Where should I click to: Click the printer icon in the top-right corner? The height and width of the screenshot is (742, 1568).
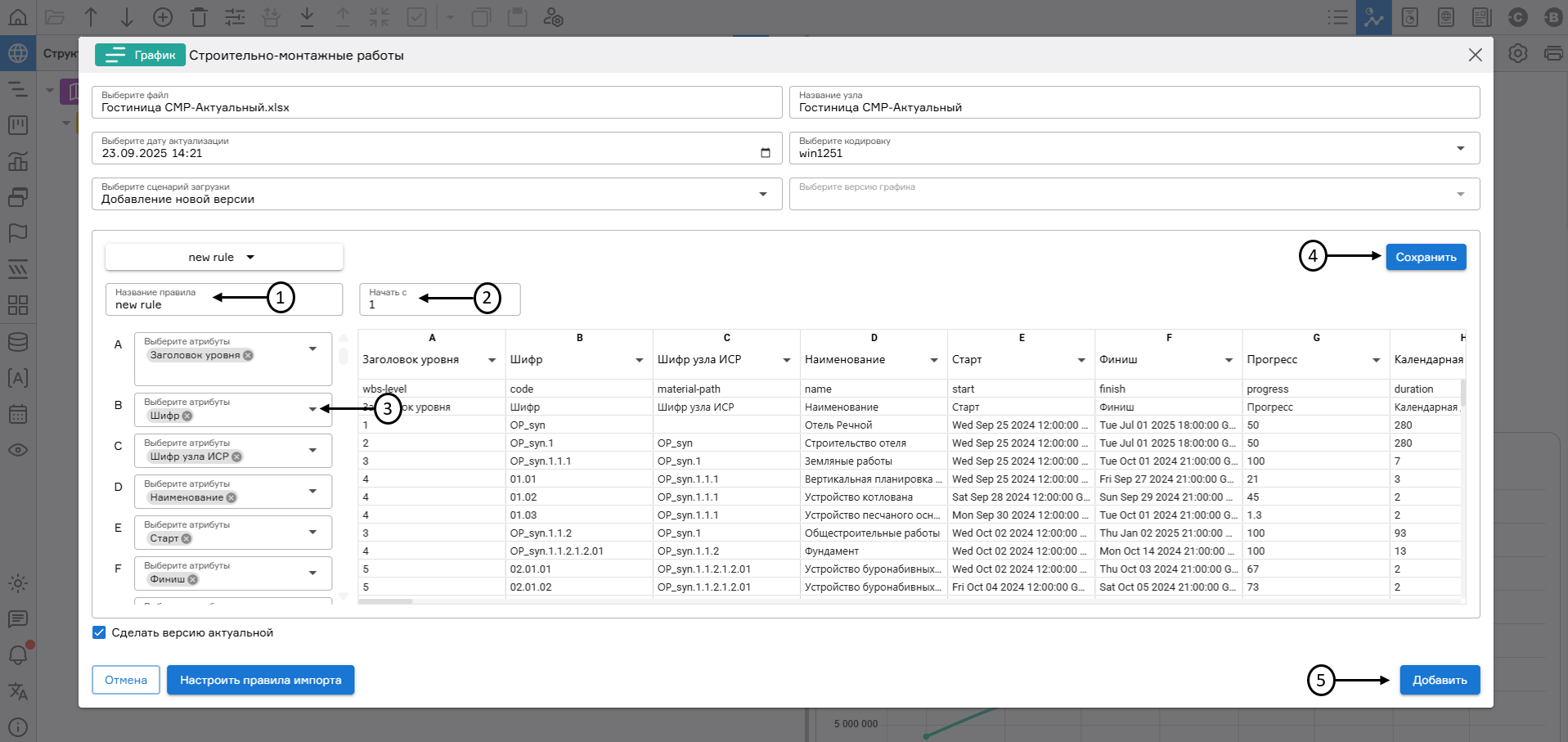coord(1553,52)
